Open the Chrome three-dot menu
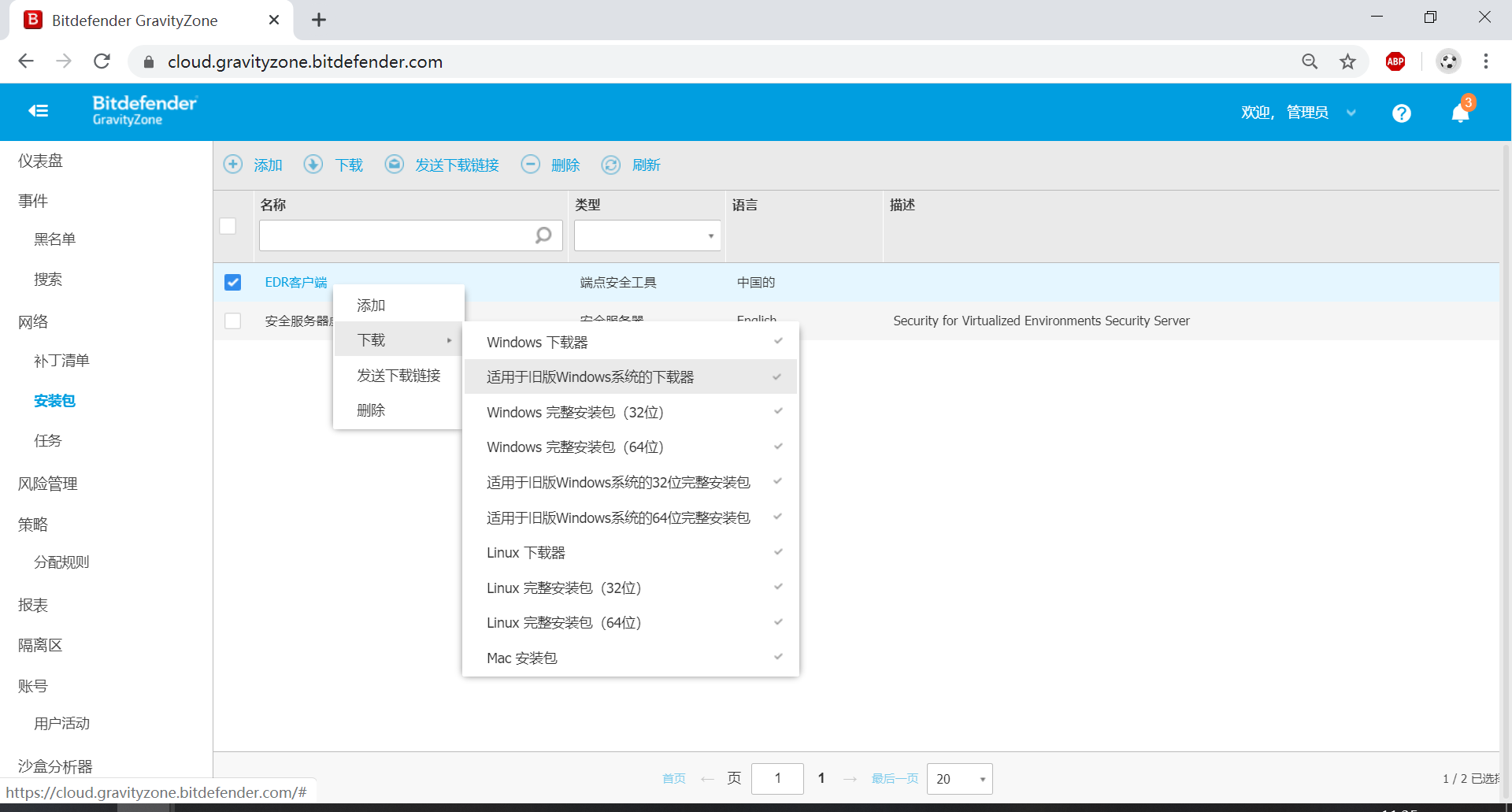 coord(1486,61)
